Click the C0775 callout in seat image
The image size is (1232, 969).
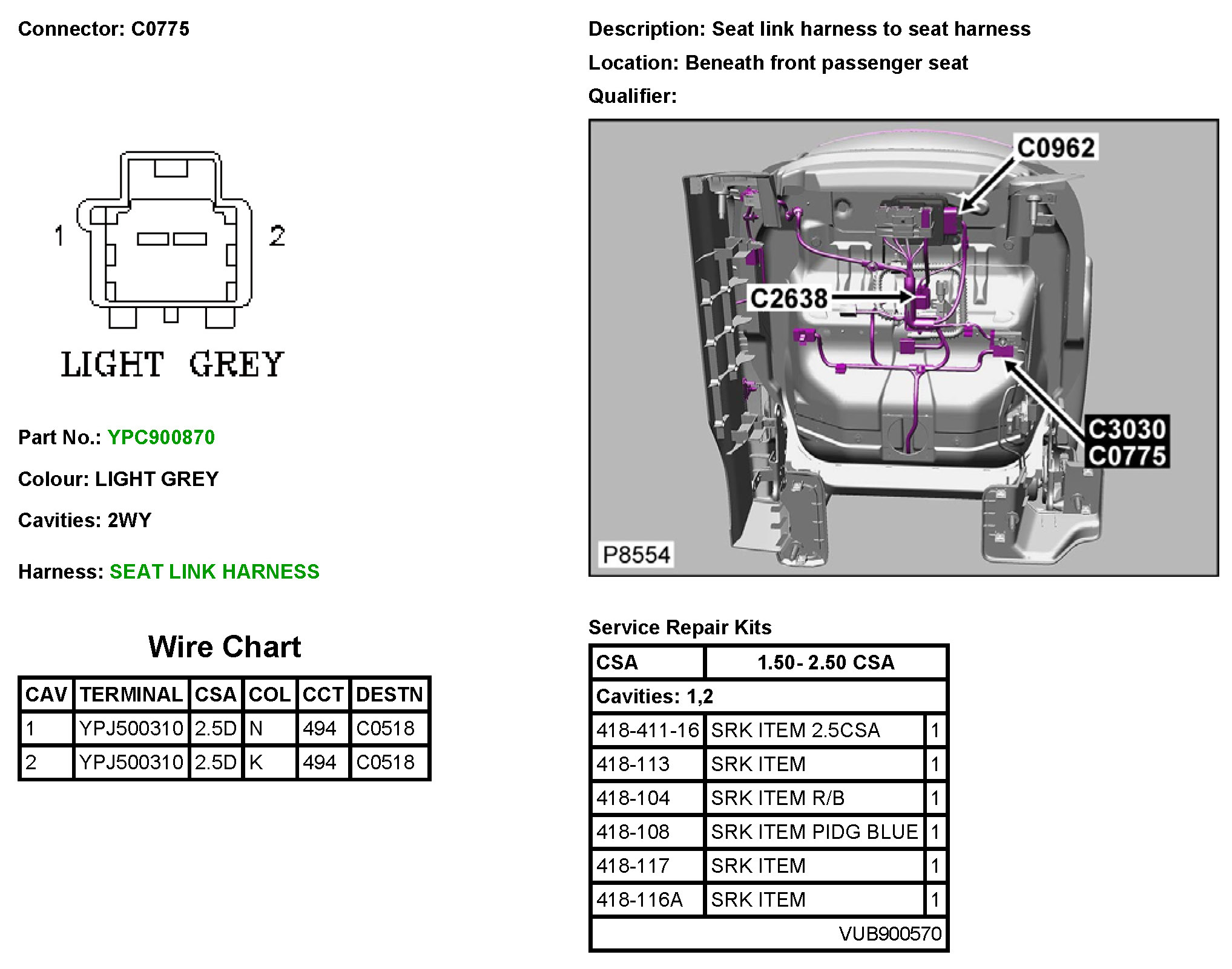1127,456
